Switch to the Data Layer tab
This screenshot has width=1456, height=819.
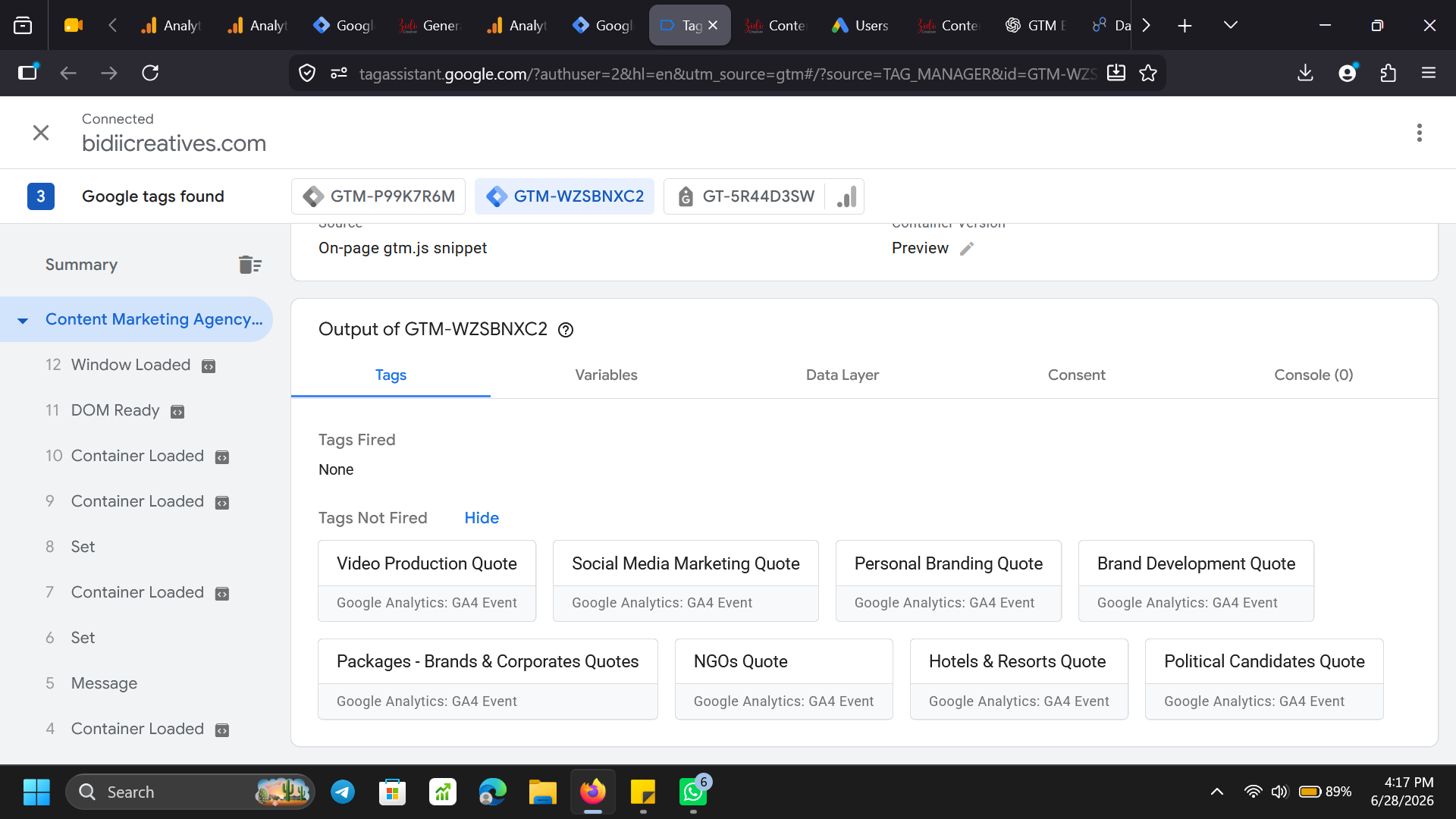(842, 375)
